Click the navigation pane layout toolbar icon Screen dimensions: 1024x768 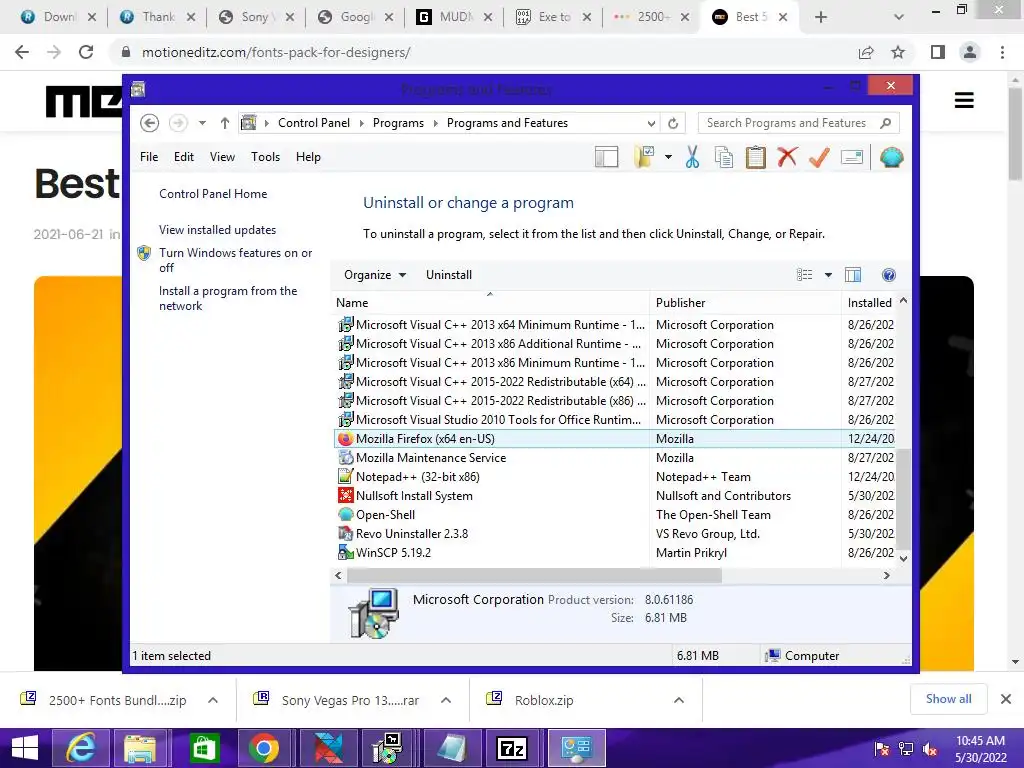607,157
